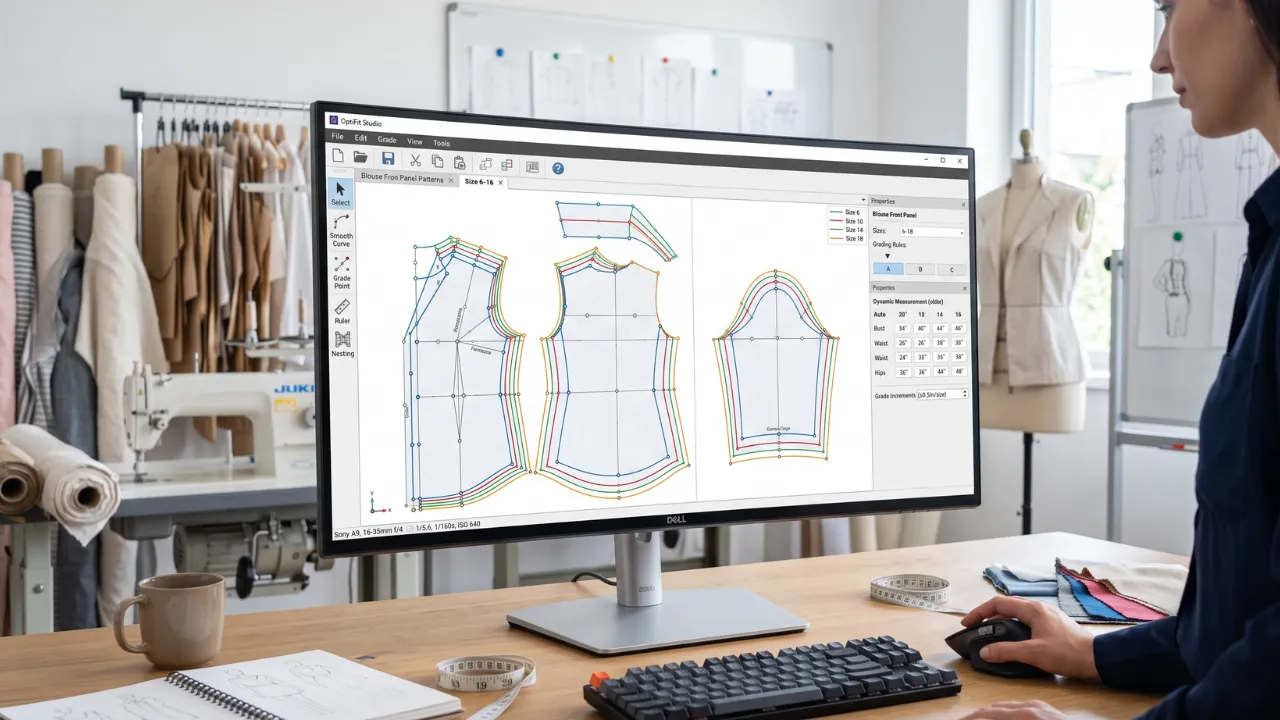The image size is (1280, 720).
Task: Close the Dynamic Measurement properties panel
Action: click(x=965, y=288)
